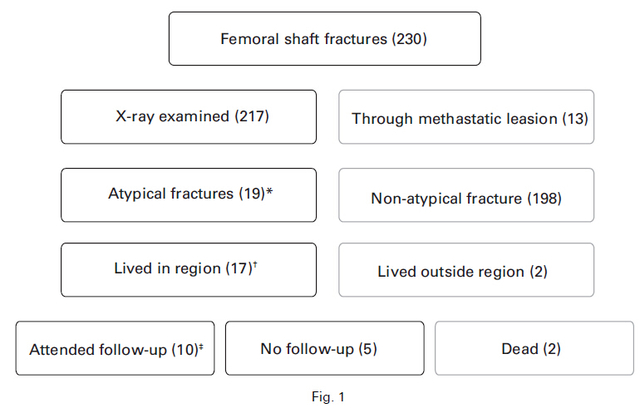Click the dagger footnote mark after (17)
Image resolution: width=640 pixels, height=413 pixels.
point(255,265)
